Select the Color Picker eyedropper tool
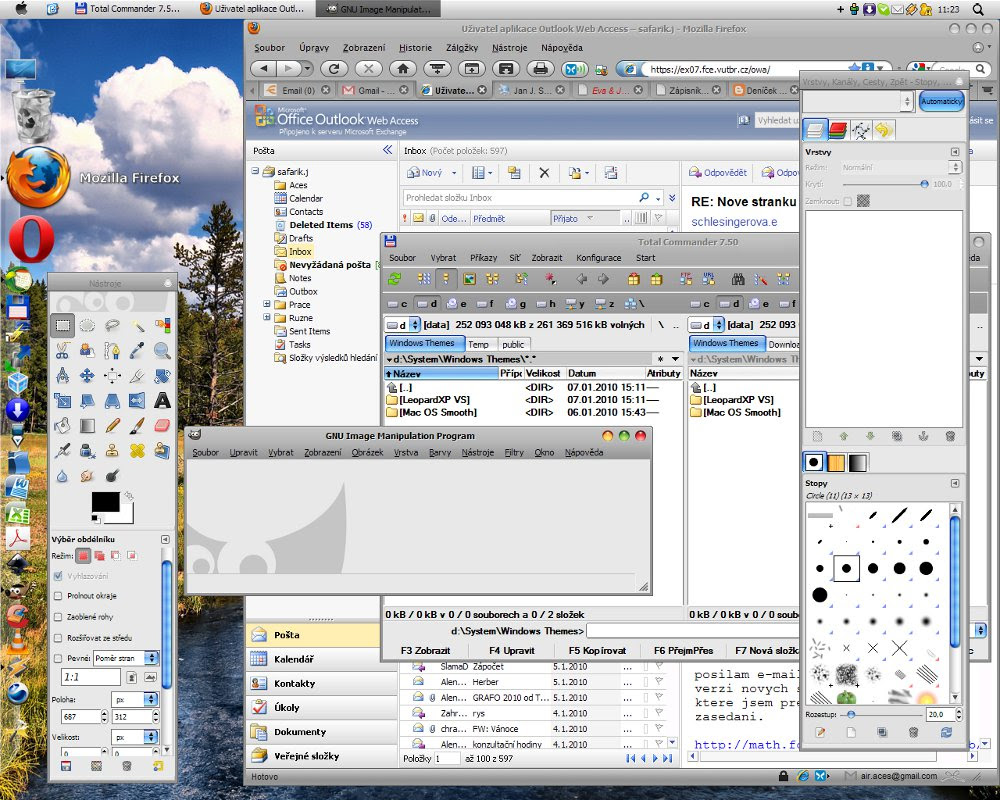 138,350
